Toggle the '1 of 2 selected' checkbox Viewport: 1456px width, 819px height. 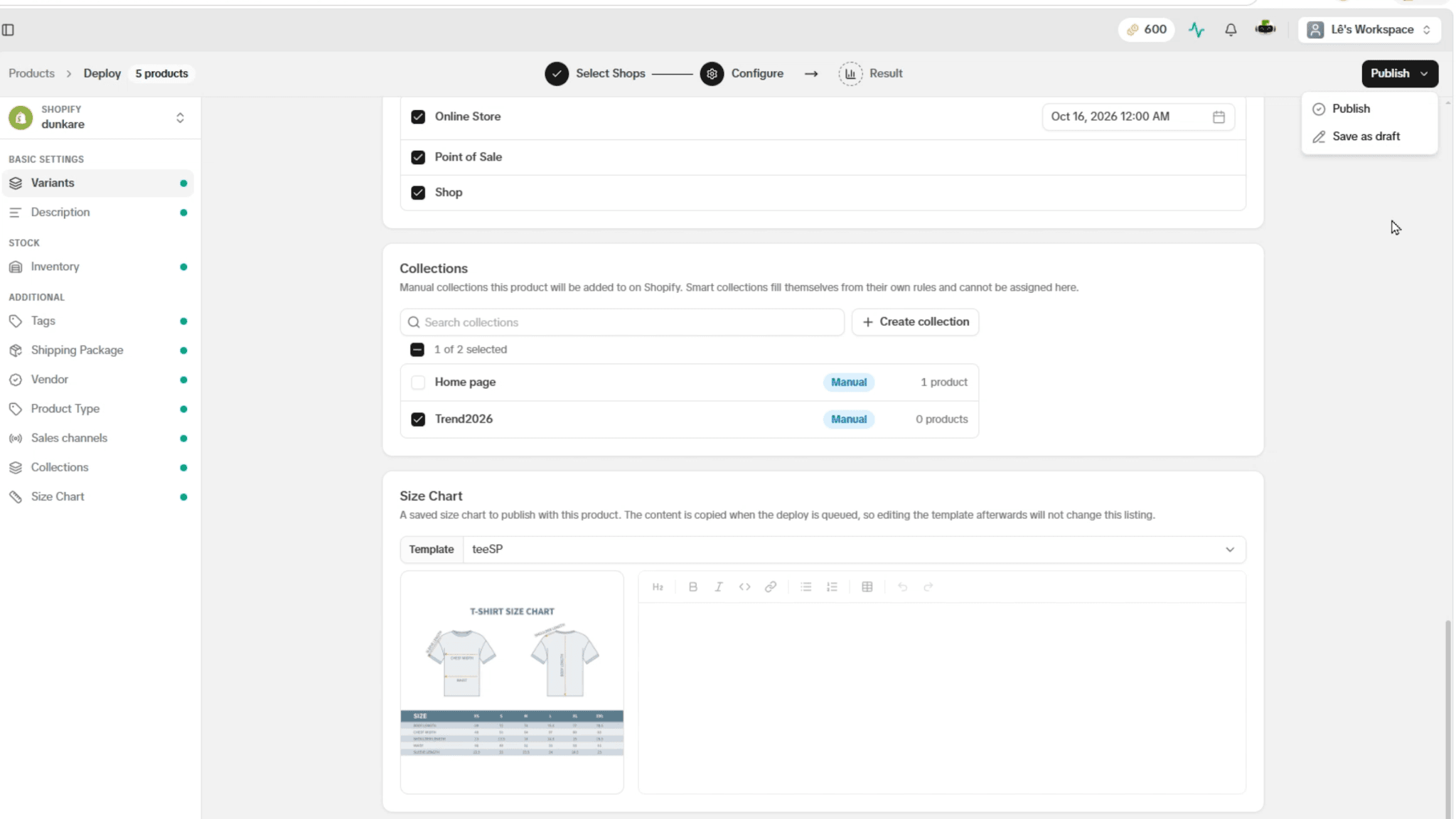pyautogui.click(x=417, y=350)
